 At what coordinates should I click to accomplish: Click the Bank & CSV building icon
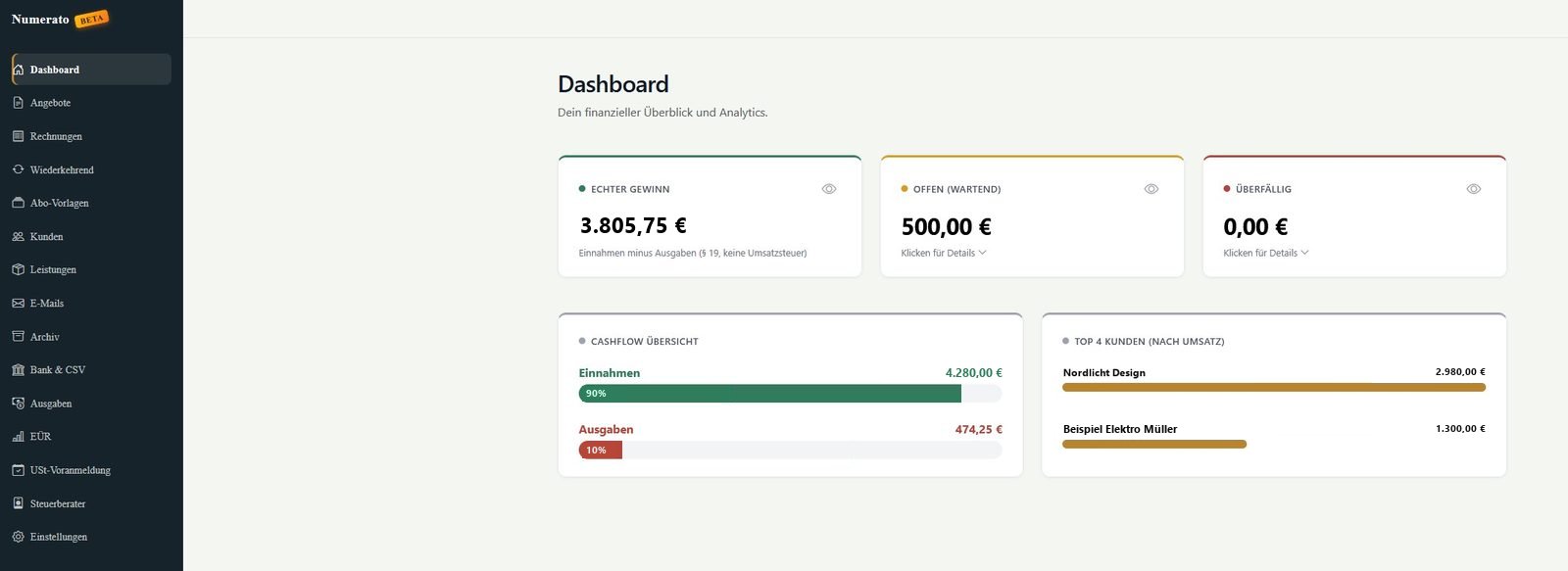tap(18, 369)
